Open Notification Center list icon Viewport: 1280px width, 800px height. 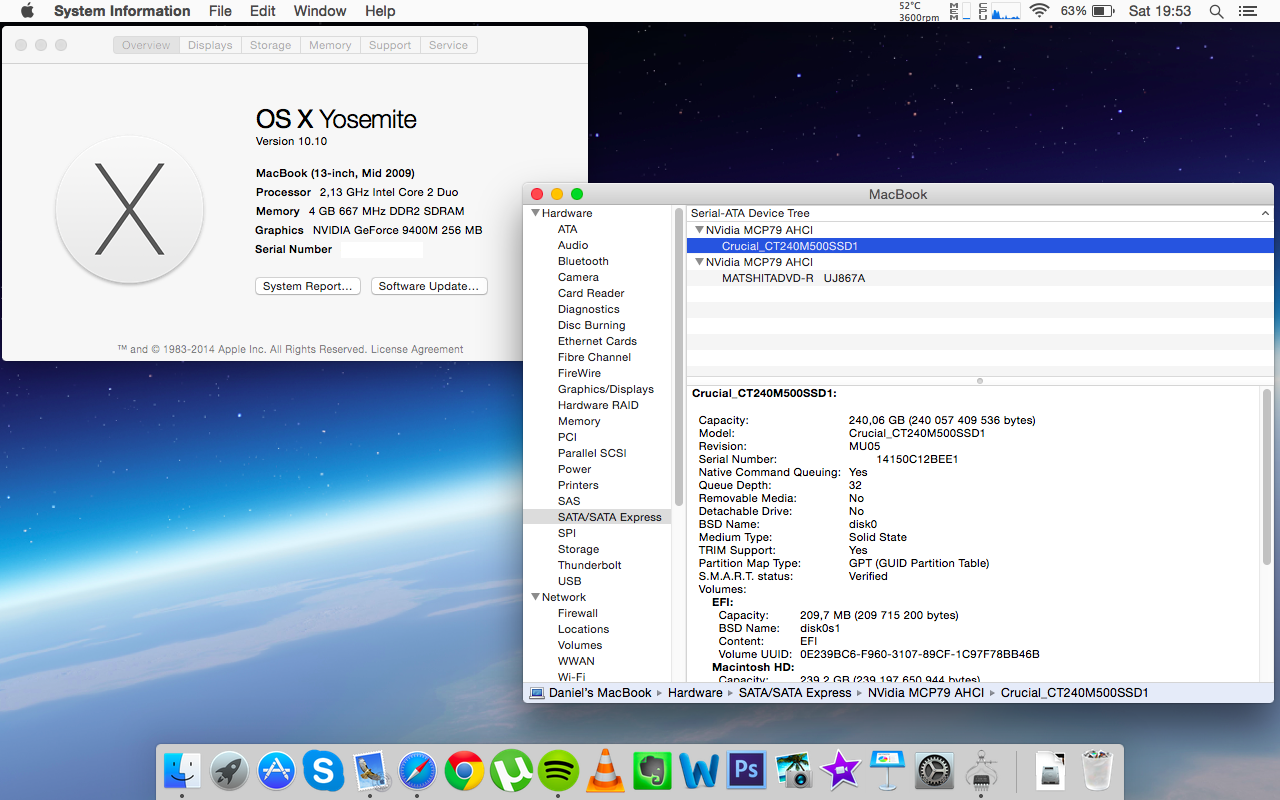coord(1247,11)
